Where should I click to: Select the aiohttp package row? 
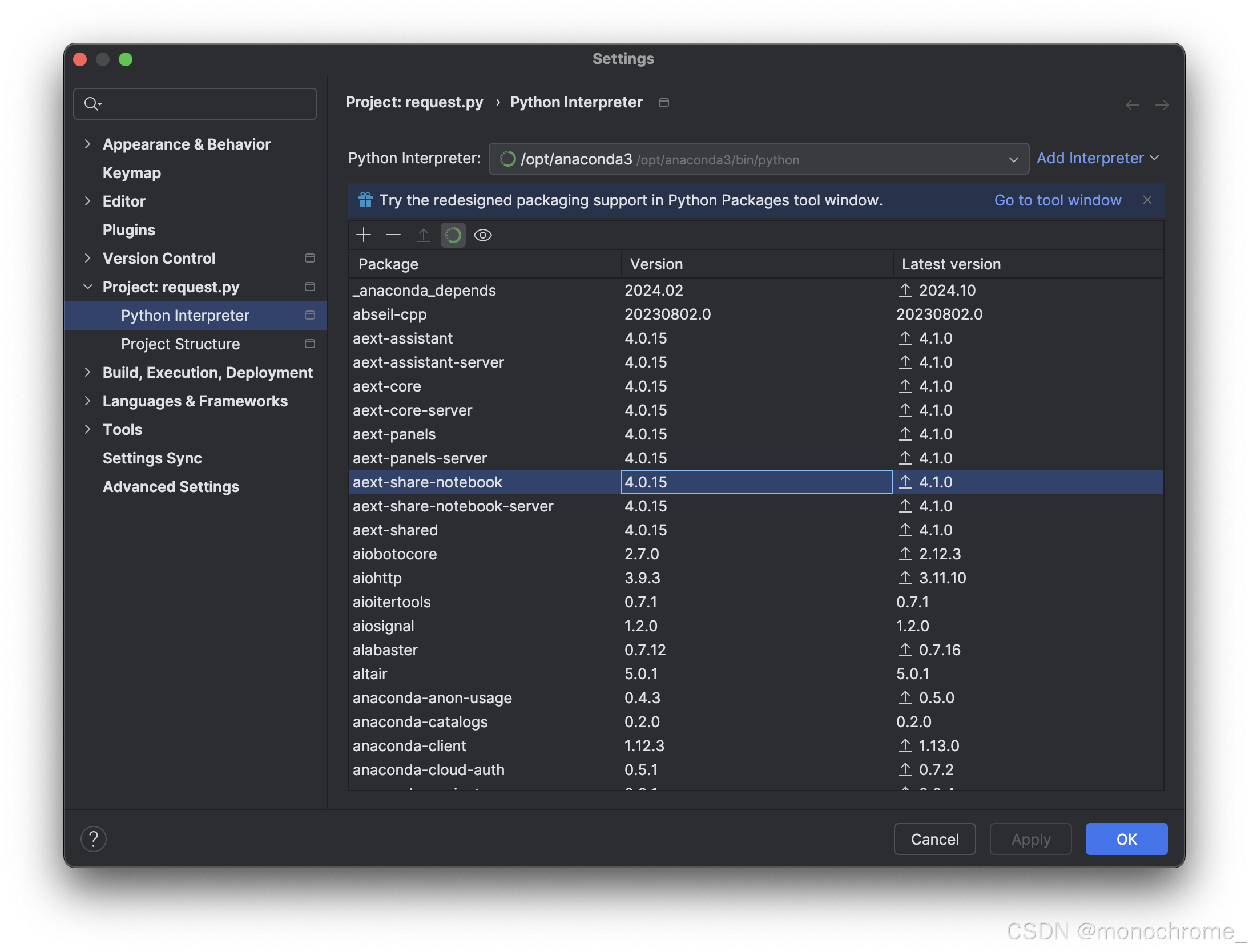tap(377, 578)
